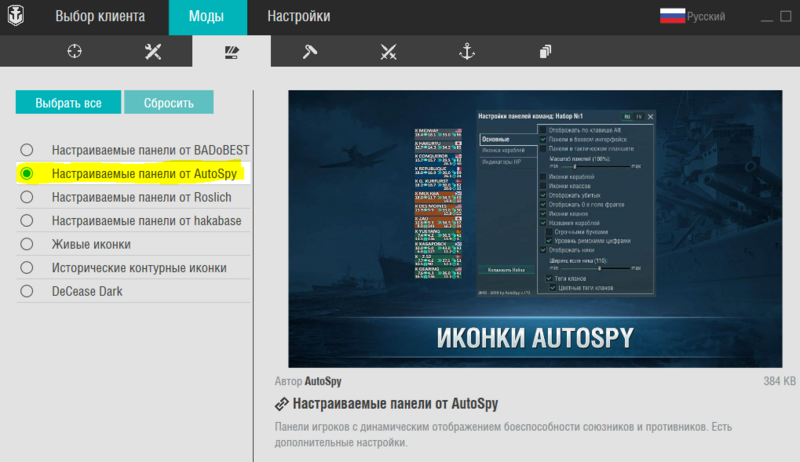
Task: Select the panels edit icon category
Action: click(232, 52)
